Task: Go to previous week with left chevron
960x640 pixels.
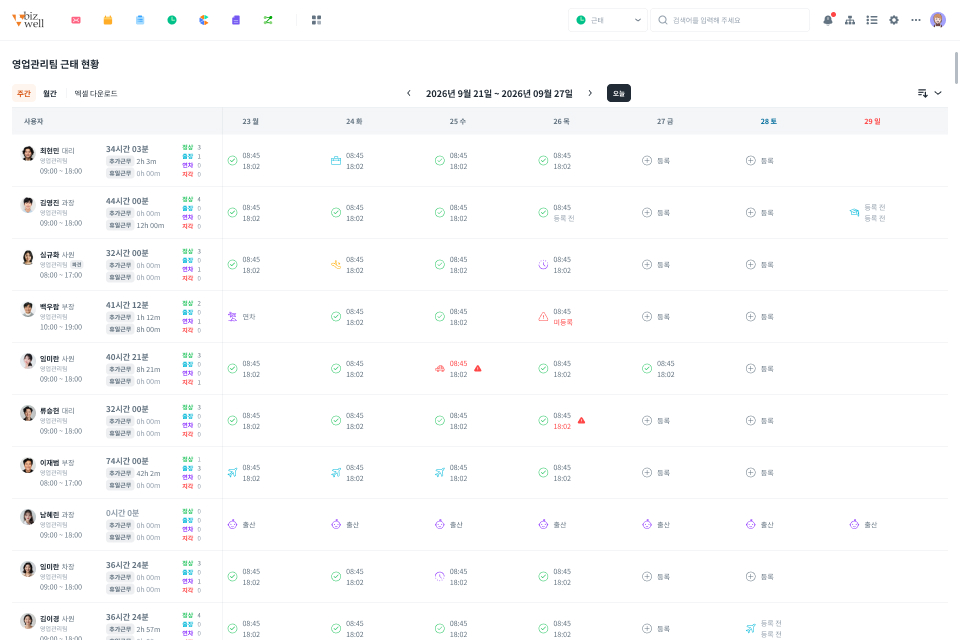Action: tap(409, 93)
